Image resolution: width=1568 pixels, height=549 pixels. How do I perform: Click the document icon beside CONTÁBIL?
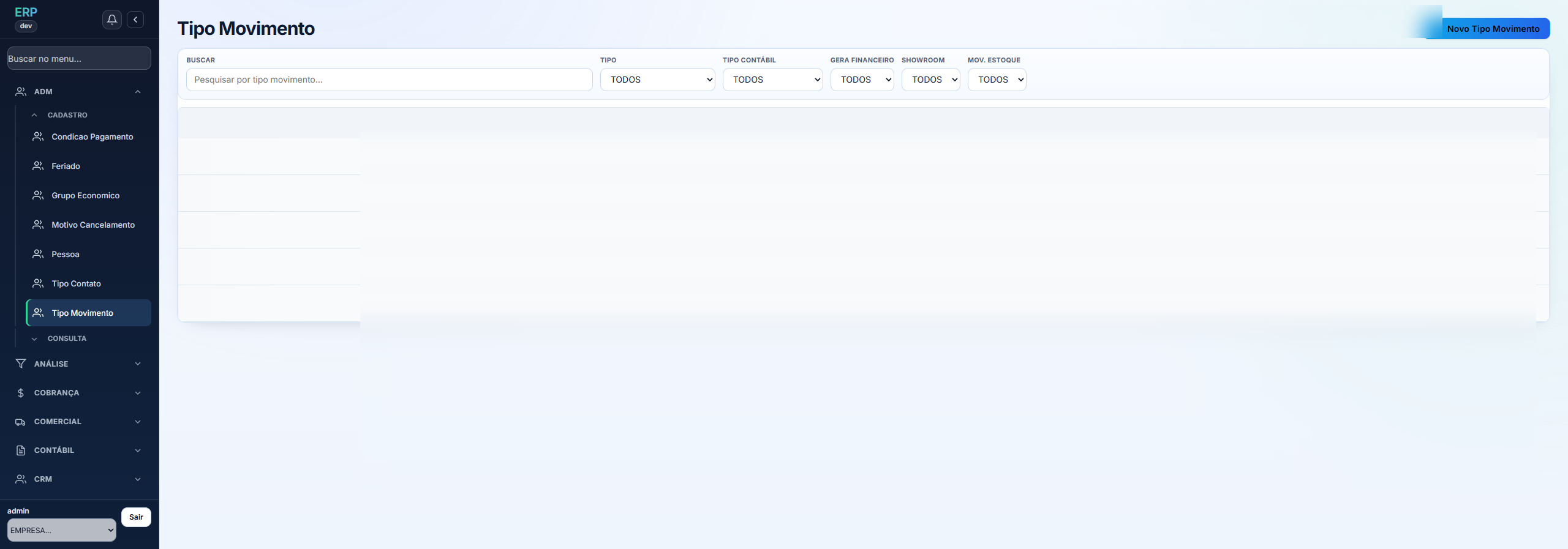(21, 450)
